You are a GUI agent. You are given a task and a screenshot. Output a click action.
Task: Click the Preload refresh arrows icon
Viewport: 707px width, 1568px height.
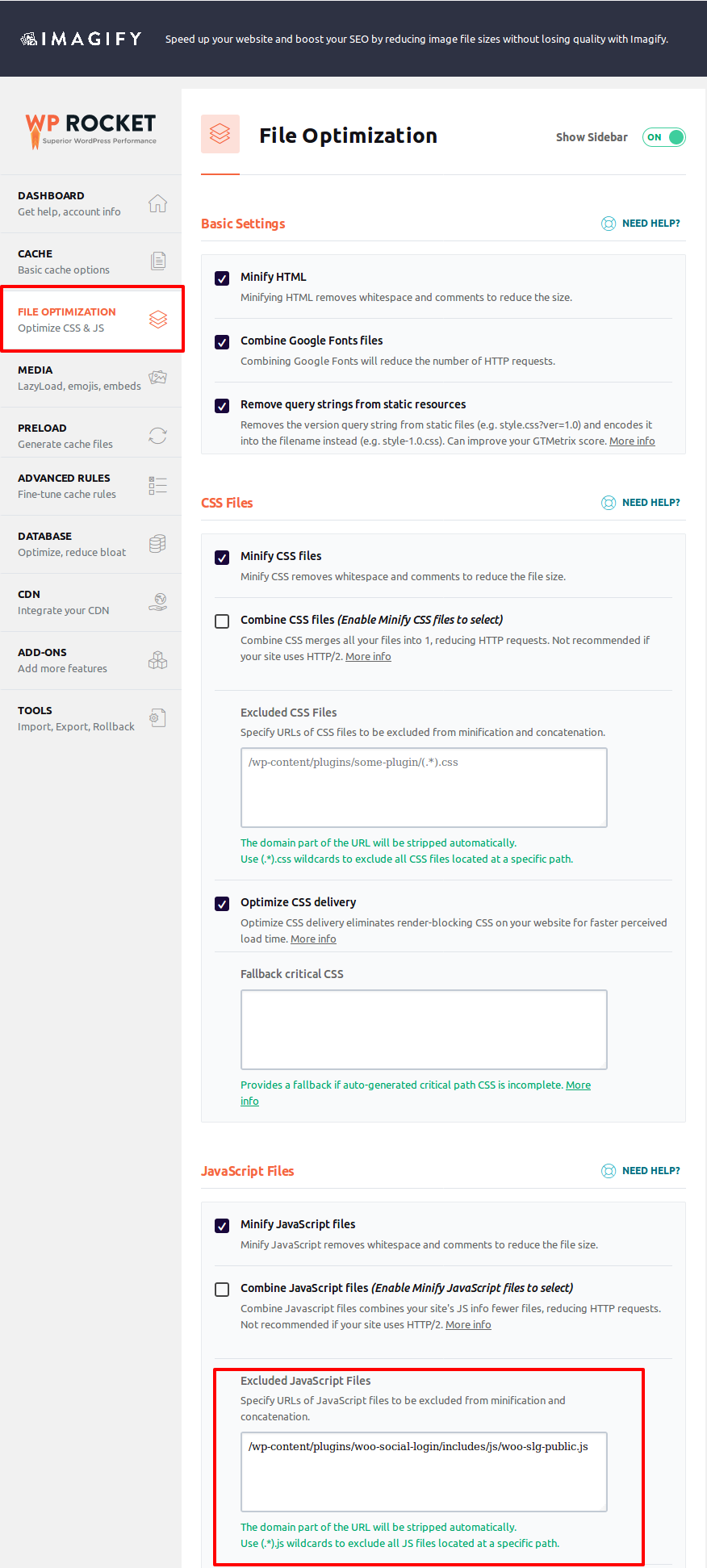(x=157, y=436)
